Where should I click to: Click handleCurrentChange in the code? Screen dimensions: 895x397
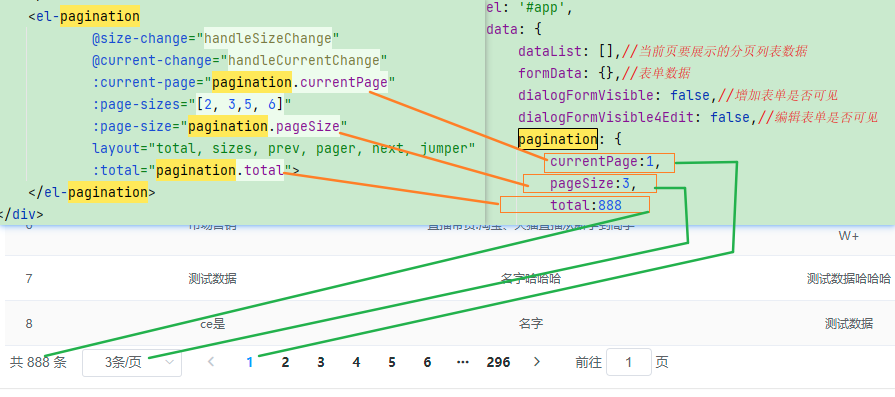coord(304,60)
